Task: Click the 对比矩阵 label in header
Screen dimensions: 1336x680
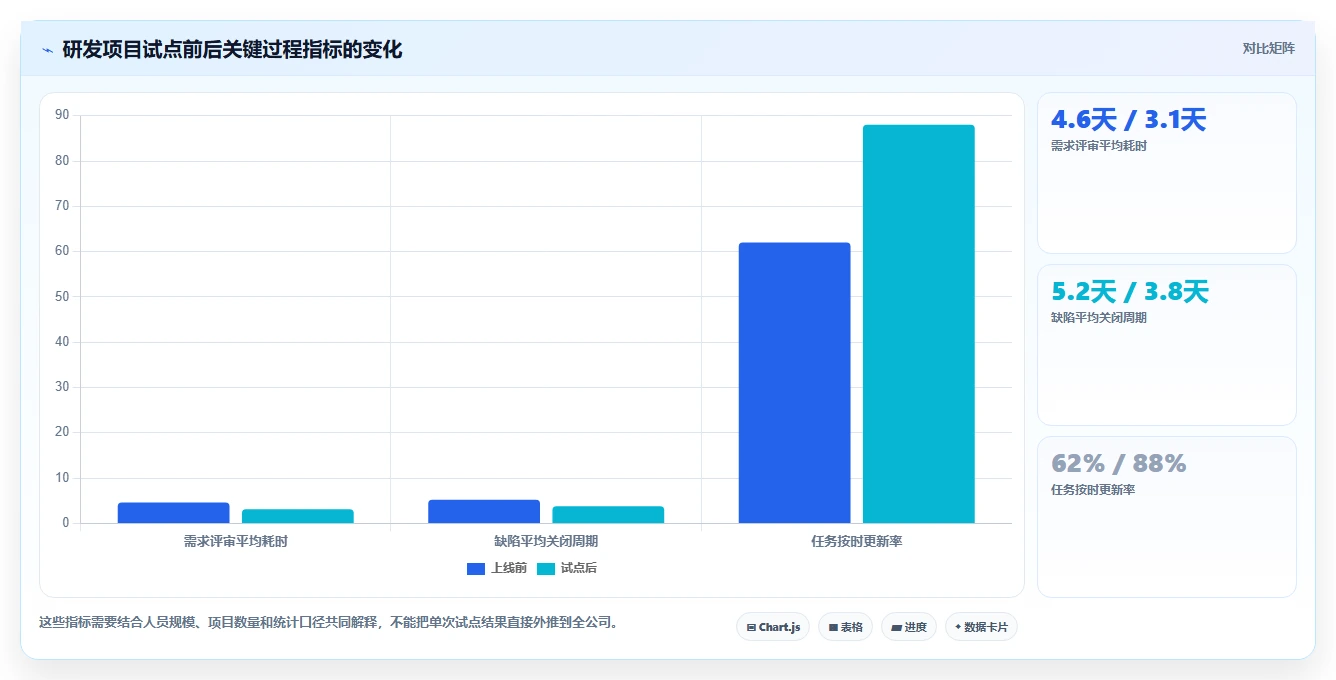Action: click(x=1268, y=49)
